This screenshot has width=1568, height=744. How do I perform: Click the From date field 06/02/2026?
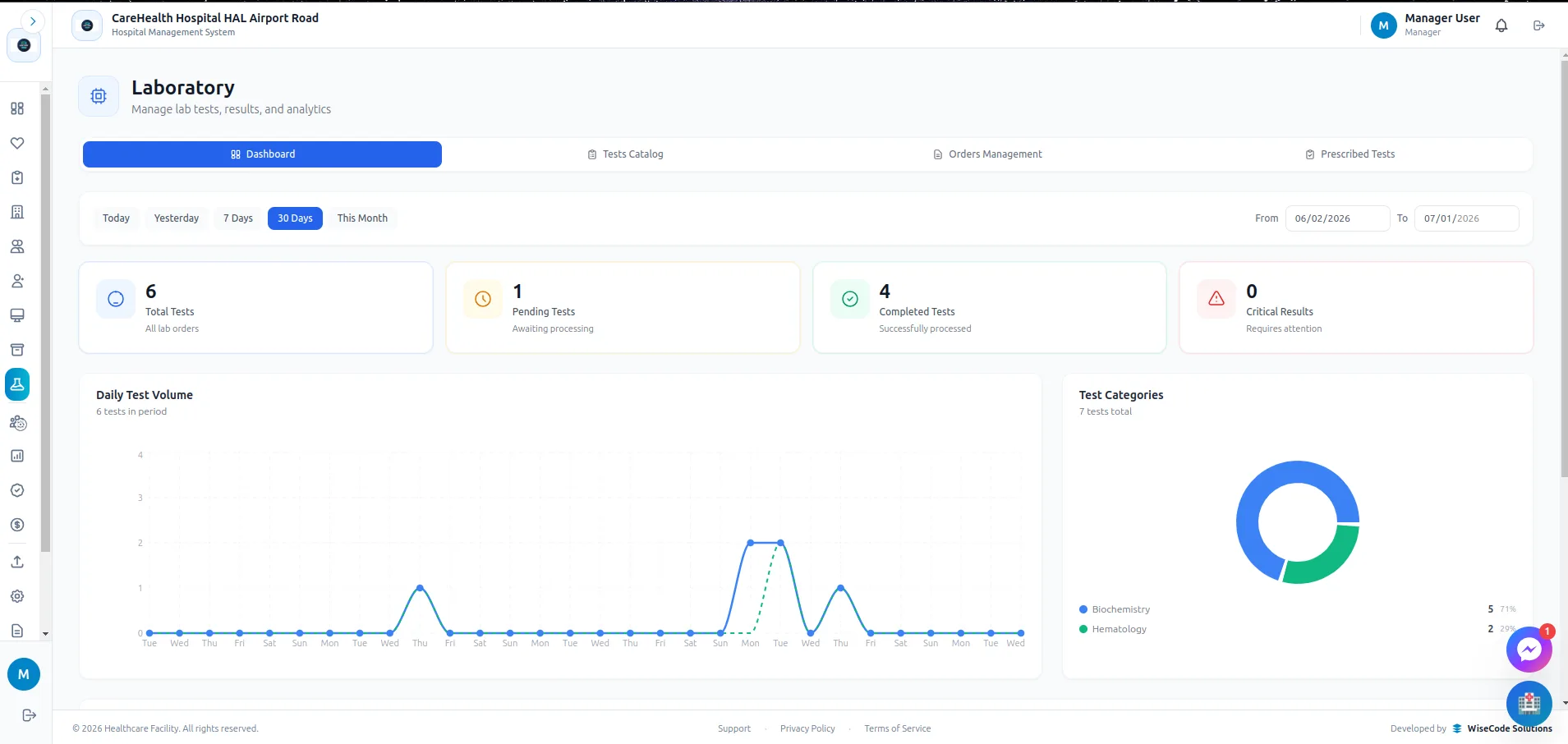[x=1337, y=218]
